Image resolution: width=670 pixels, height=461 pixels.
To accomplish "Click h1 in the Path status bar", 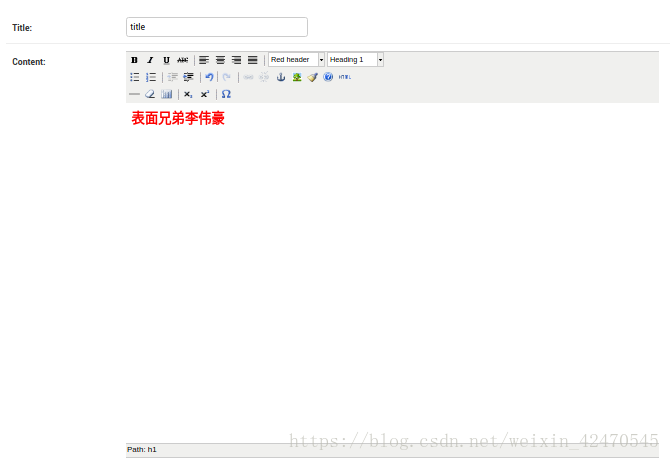I will tap(152, 449).
